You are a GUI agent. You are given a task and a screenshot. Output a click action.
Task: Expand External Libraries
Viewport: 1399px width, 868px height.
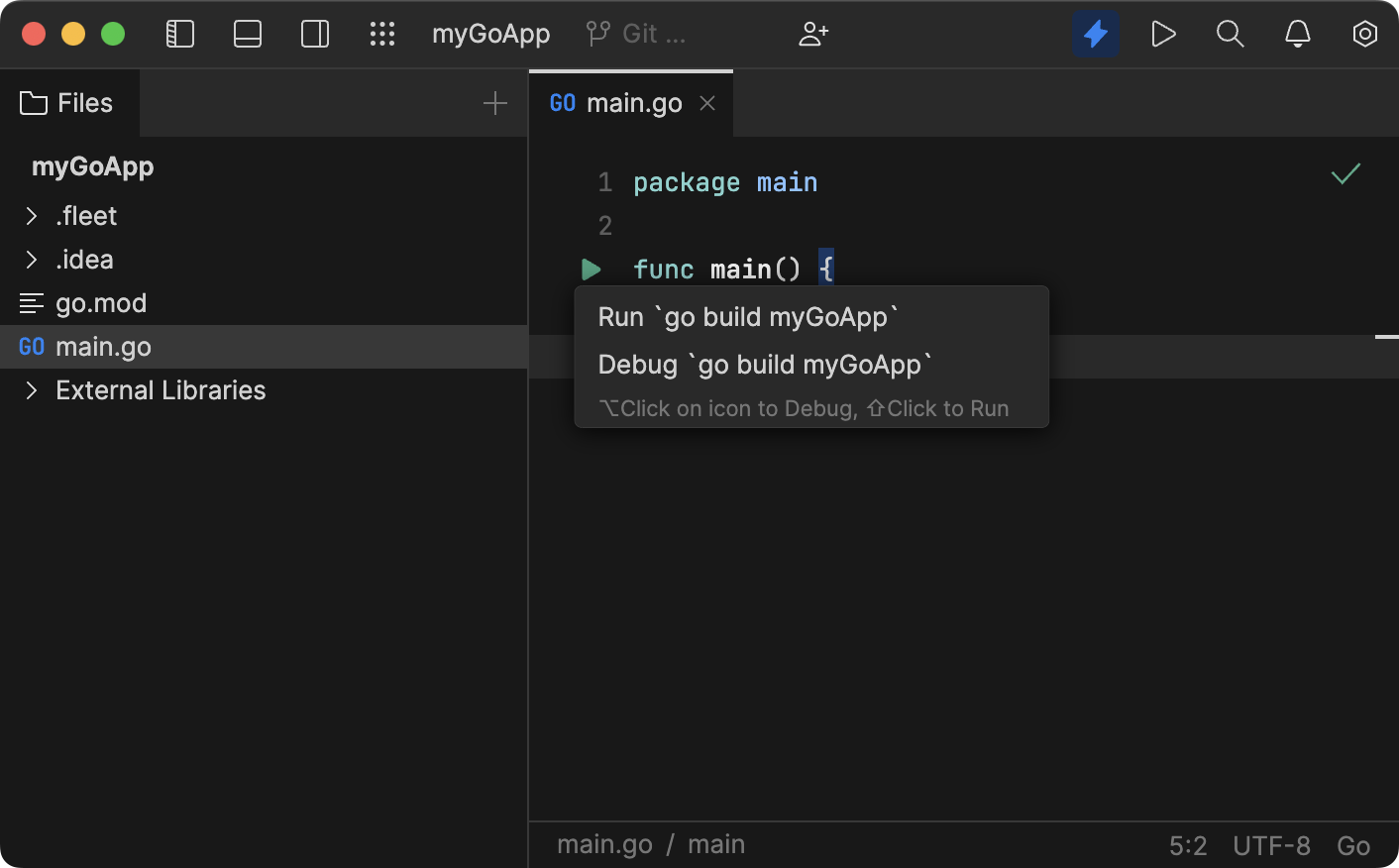pyautogui.click(x=31, y=389)
